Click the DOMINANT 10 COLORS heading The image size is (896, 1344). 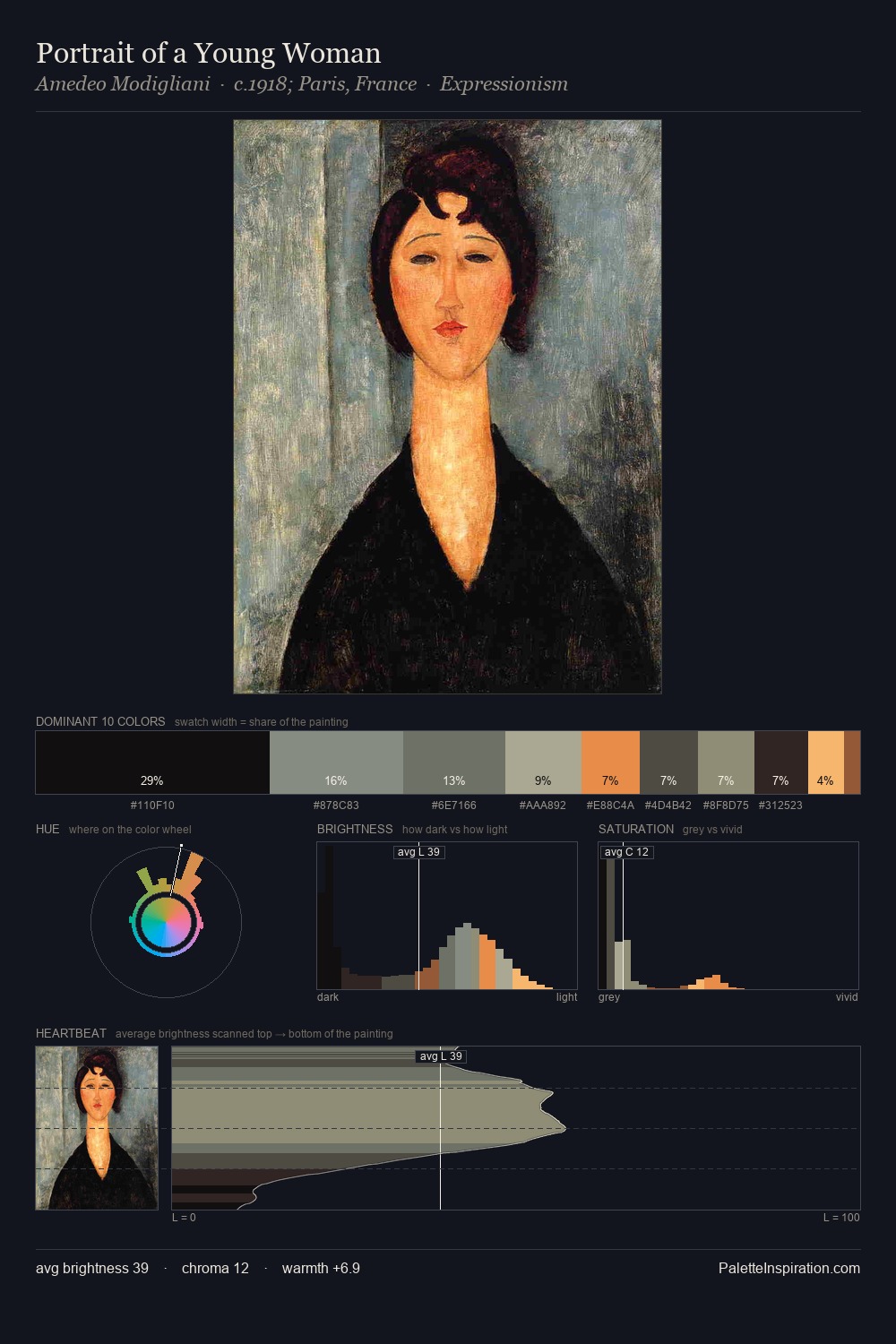pyautogui.click(x=100, y=721)
